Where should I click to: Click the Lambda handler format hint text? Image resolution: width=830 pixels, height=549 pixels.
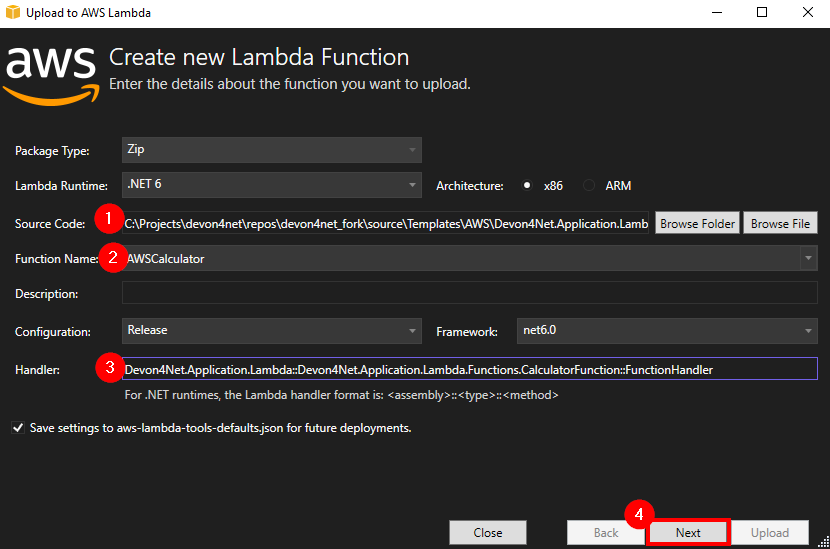click(x=341, y=395)
